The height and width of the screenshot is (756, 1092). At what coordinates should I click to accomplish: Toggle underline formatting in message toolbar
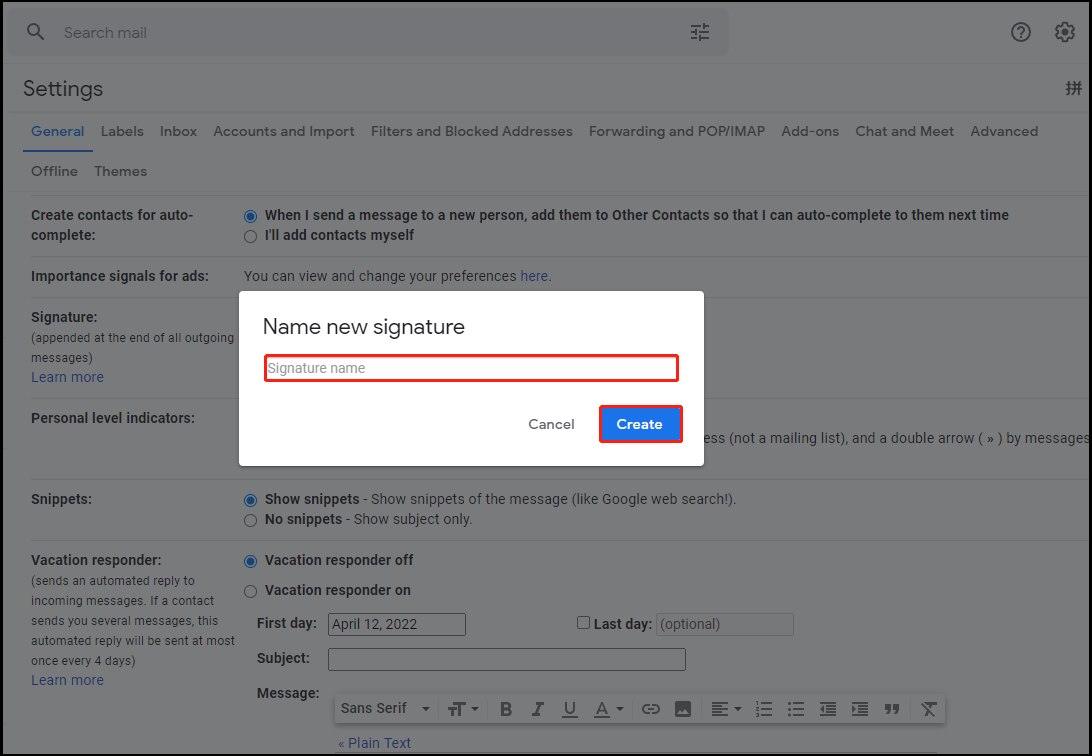click(570, 709)
